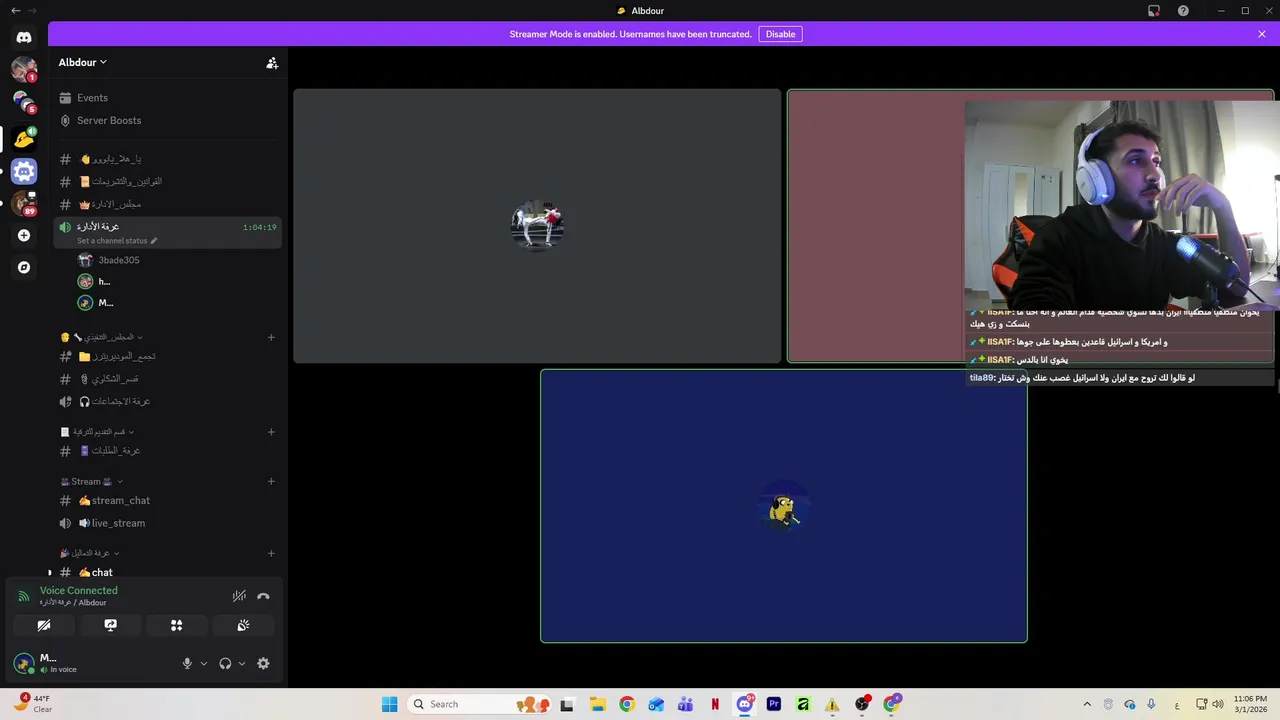
Task: Open File Explorer from taskbar
Action: (x=597, y=704)
